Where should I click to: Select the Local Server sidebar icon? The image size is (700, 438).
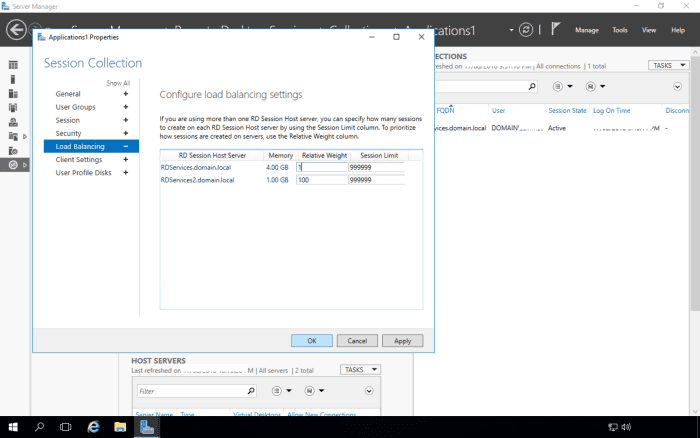pos(13,79)
